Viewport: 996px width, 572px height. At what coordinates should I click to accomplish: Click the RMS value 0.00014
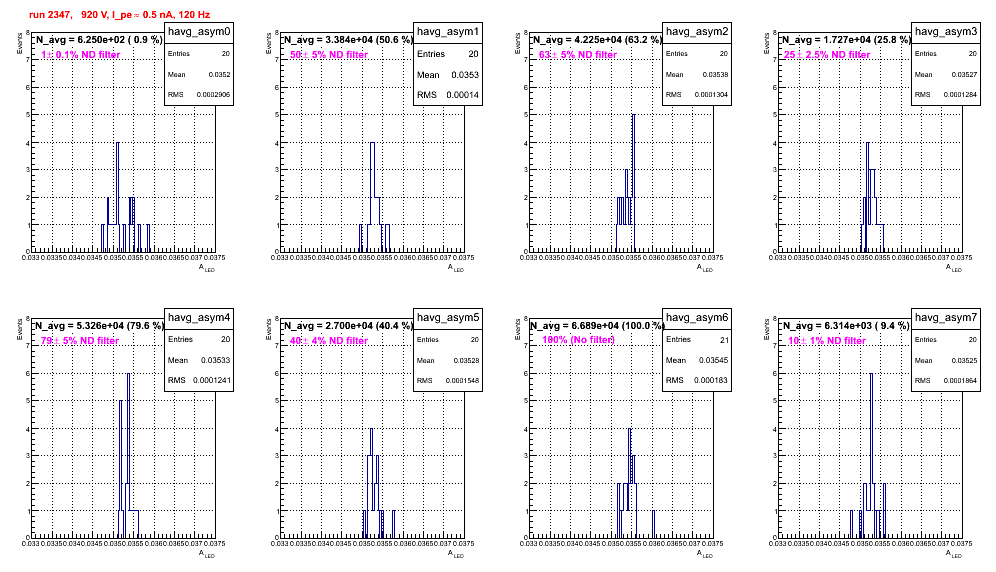coord(462,95)
